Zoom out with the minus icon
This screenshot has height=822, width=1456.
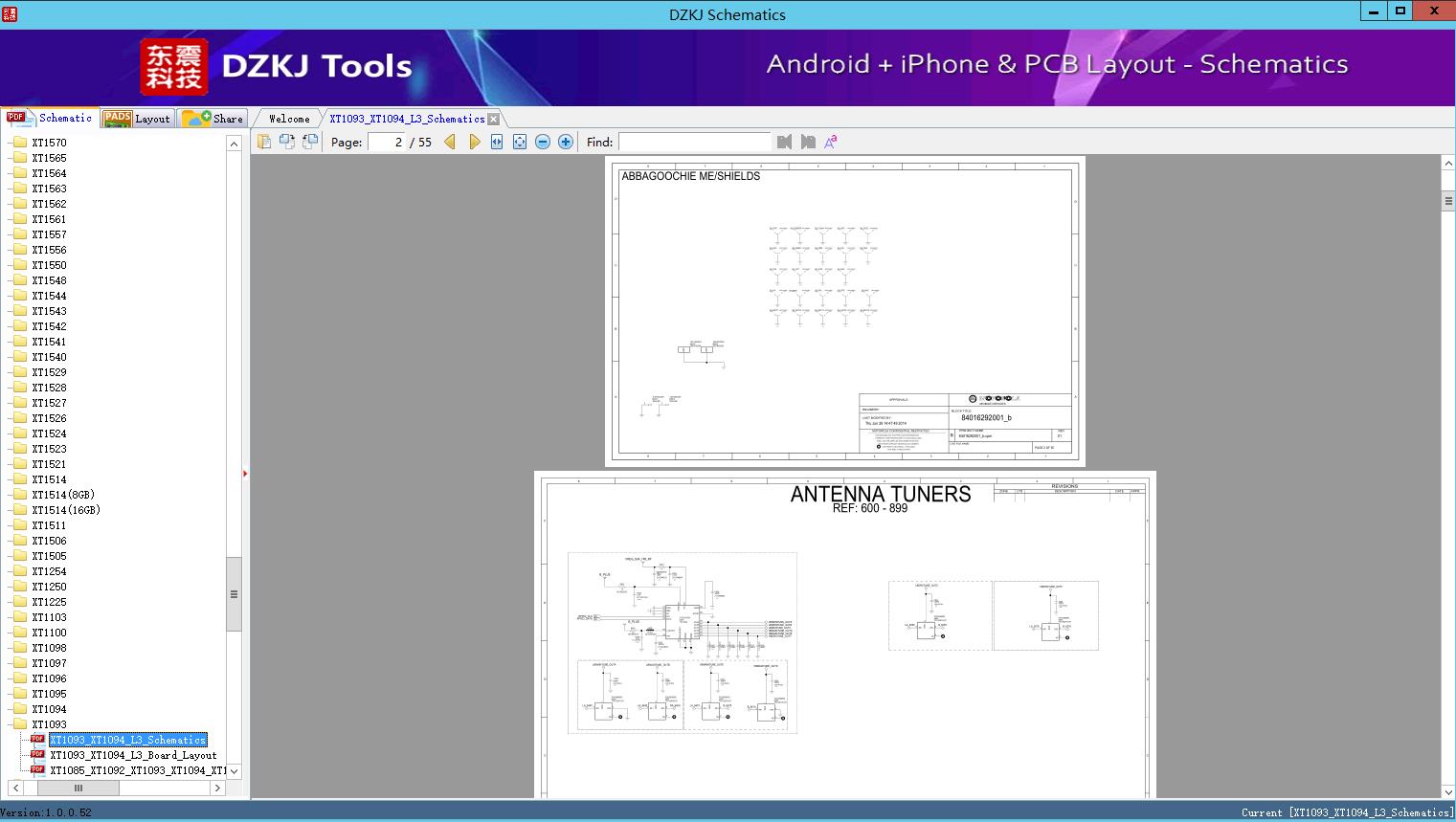click(x=543, y=142)
